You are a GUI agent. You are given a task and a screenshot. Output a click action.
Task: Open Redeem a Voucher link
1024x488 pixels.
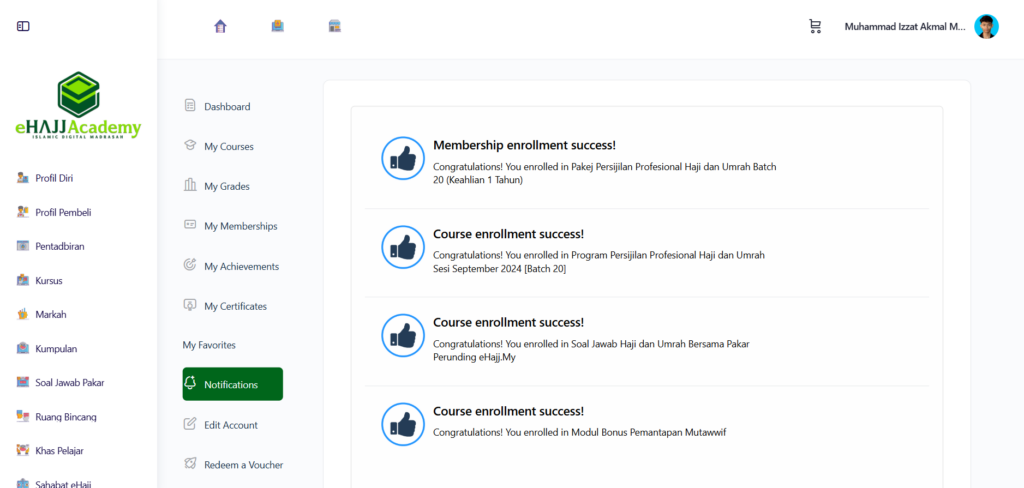[243, 464]
